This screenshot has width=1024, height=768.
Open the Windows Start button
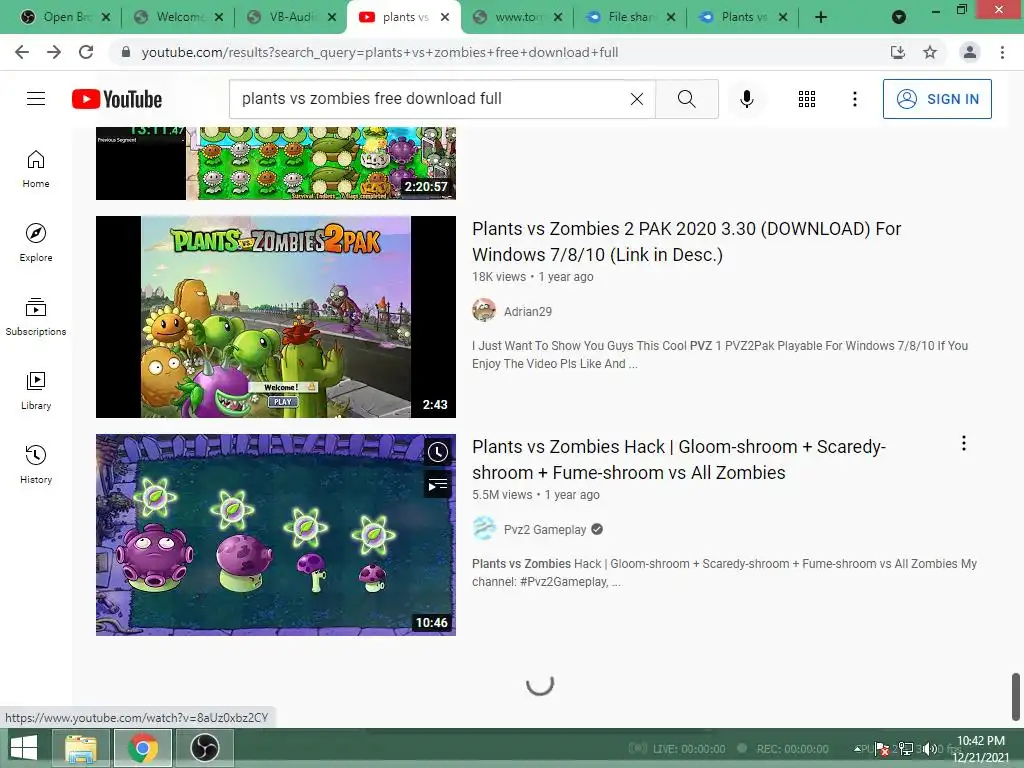point(24,748)
